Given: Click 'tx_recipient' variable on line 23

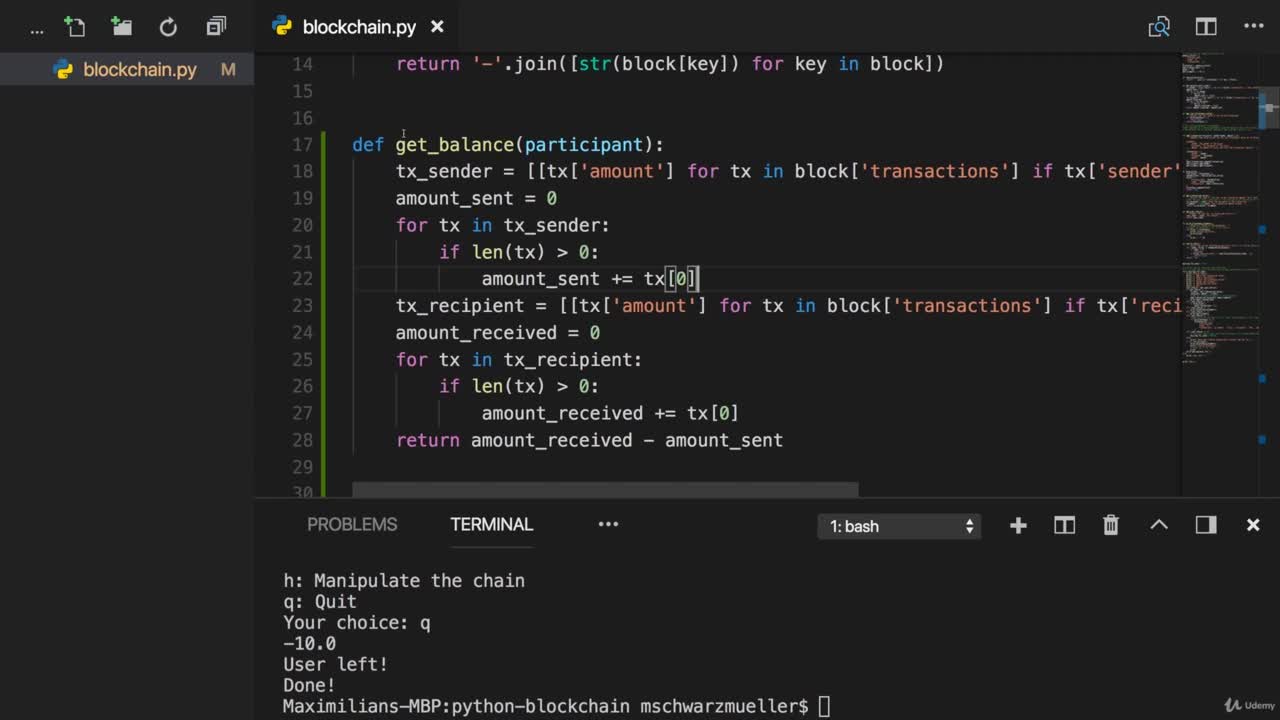Looking at the screenshot, I should 460,306.
